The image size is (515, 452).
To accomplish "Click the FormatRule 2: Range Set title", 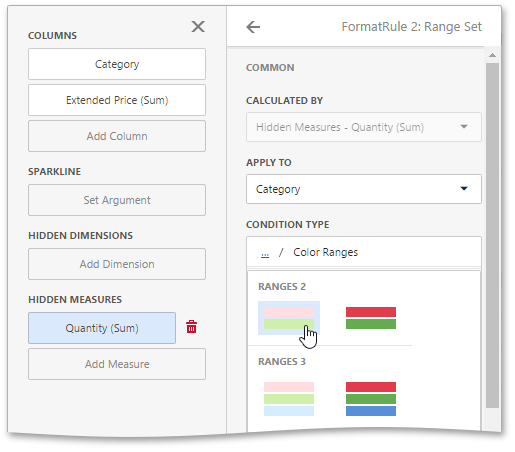I will point(412,27).
